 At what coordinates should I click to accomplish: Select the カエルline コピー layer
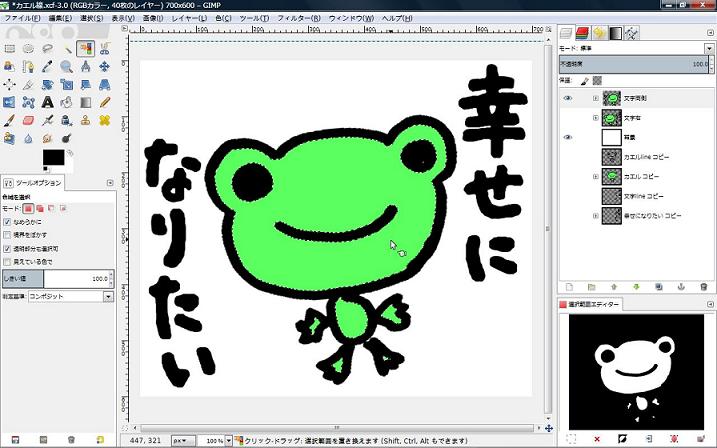click(x=636, y=157)
